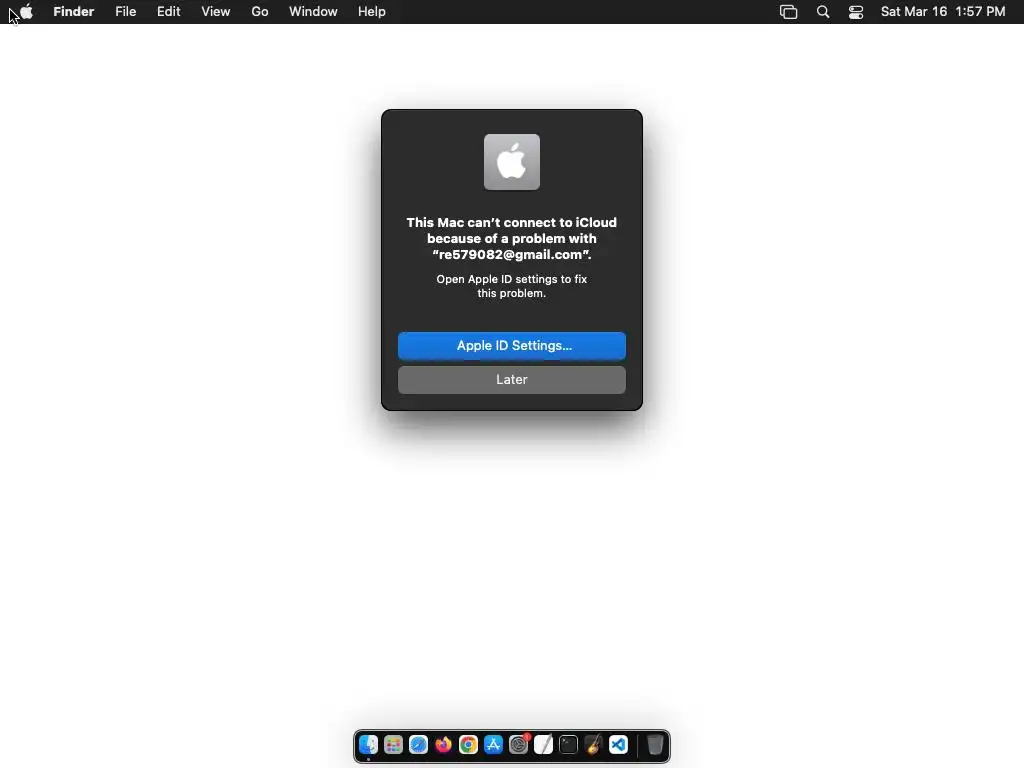Open Spotlight search magnifier icon
The image size is (1024, 768).
pos(823,12)
